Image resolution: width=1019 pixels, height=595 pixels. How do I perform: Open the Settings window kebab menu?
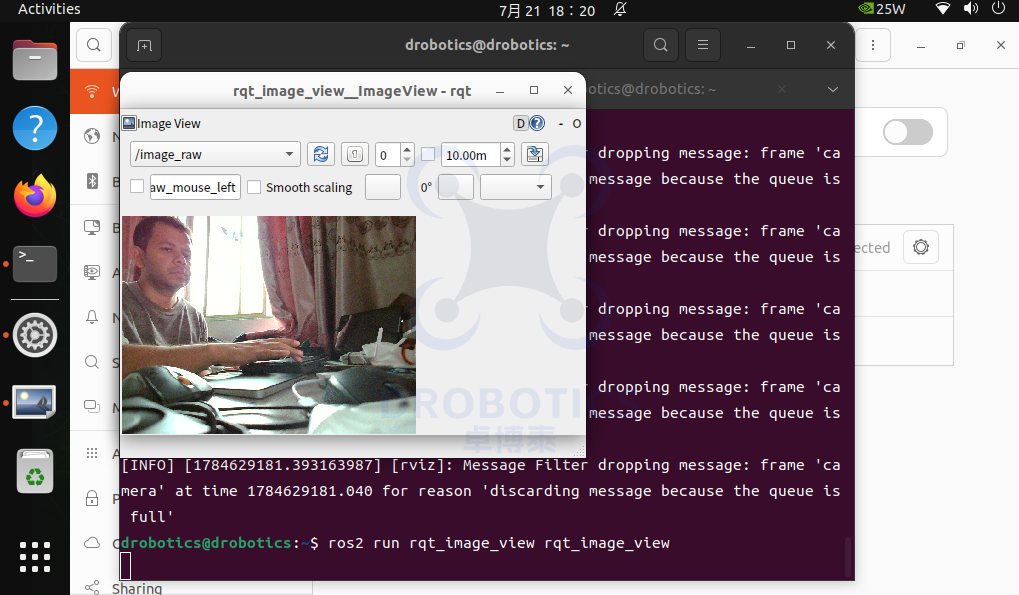coord(873,45)
